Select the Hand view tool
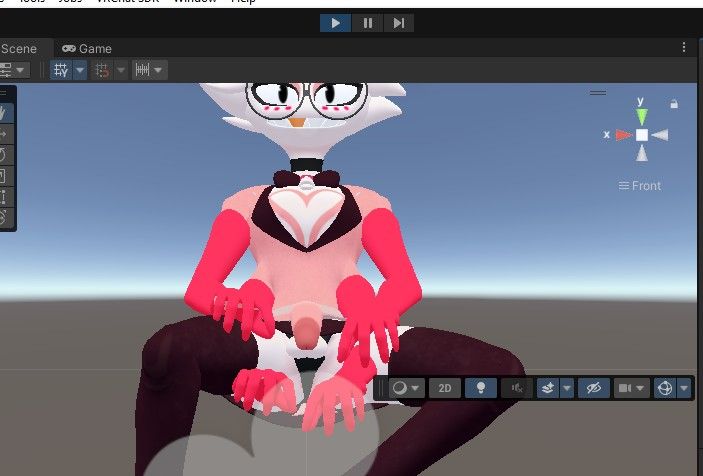 pyautogui.click(x=4, y=113)
